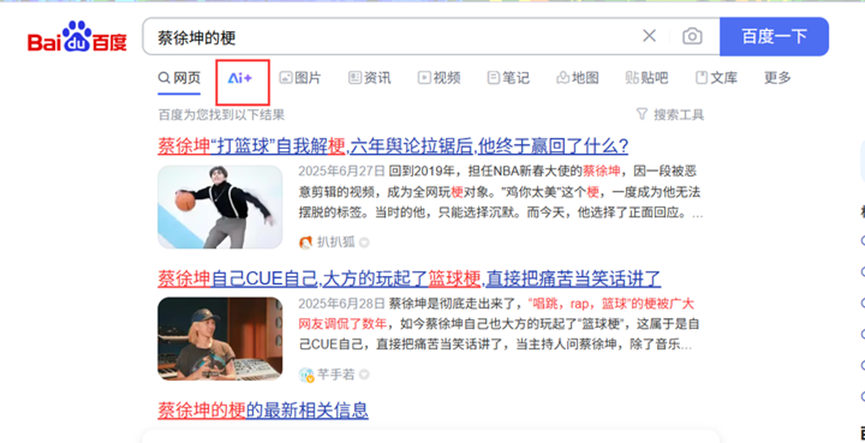
Task: Click the 百度一下 search button
Action: tap(774, 36)
